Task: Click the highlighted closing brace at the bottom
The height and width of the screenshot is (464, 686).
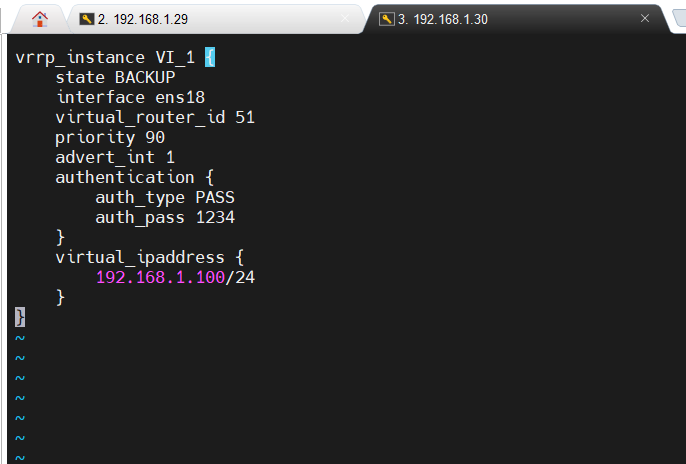Action: pyautogui.click(x=20, y=317)
